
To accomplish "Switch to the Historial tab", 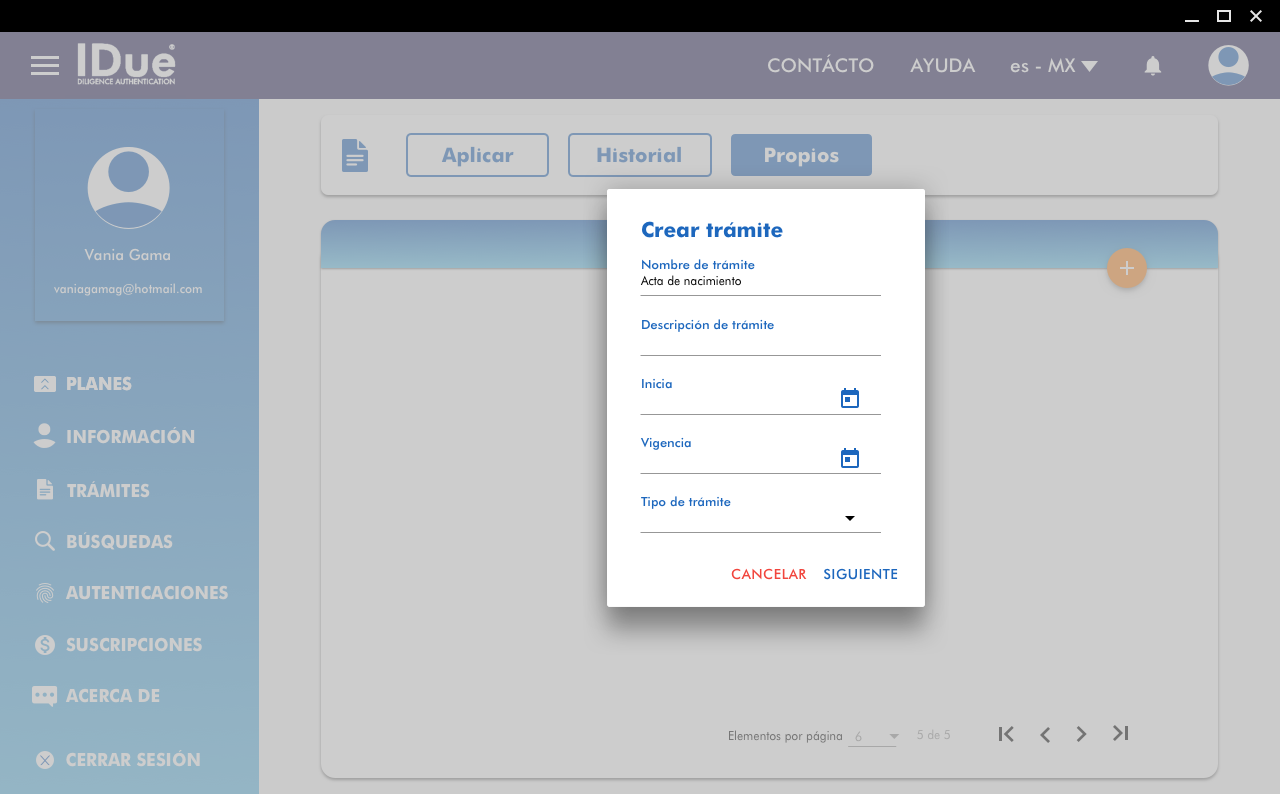I will [639, 155].
